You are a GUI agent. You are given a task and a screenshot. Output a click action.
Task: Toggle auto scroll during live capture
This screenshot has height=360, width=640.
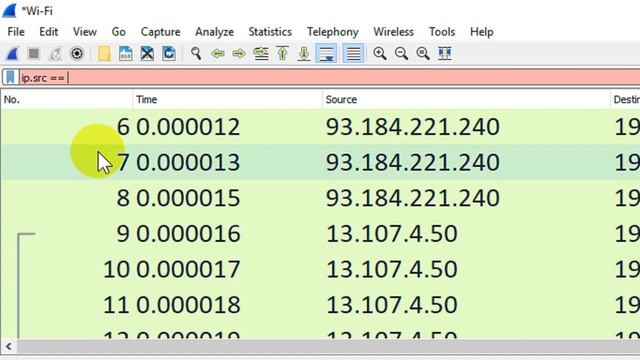[x=326, y=53]
